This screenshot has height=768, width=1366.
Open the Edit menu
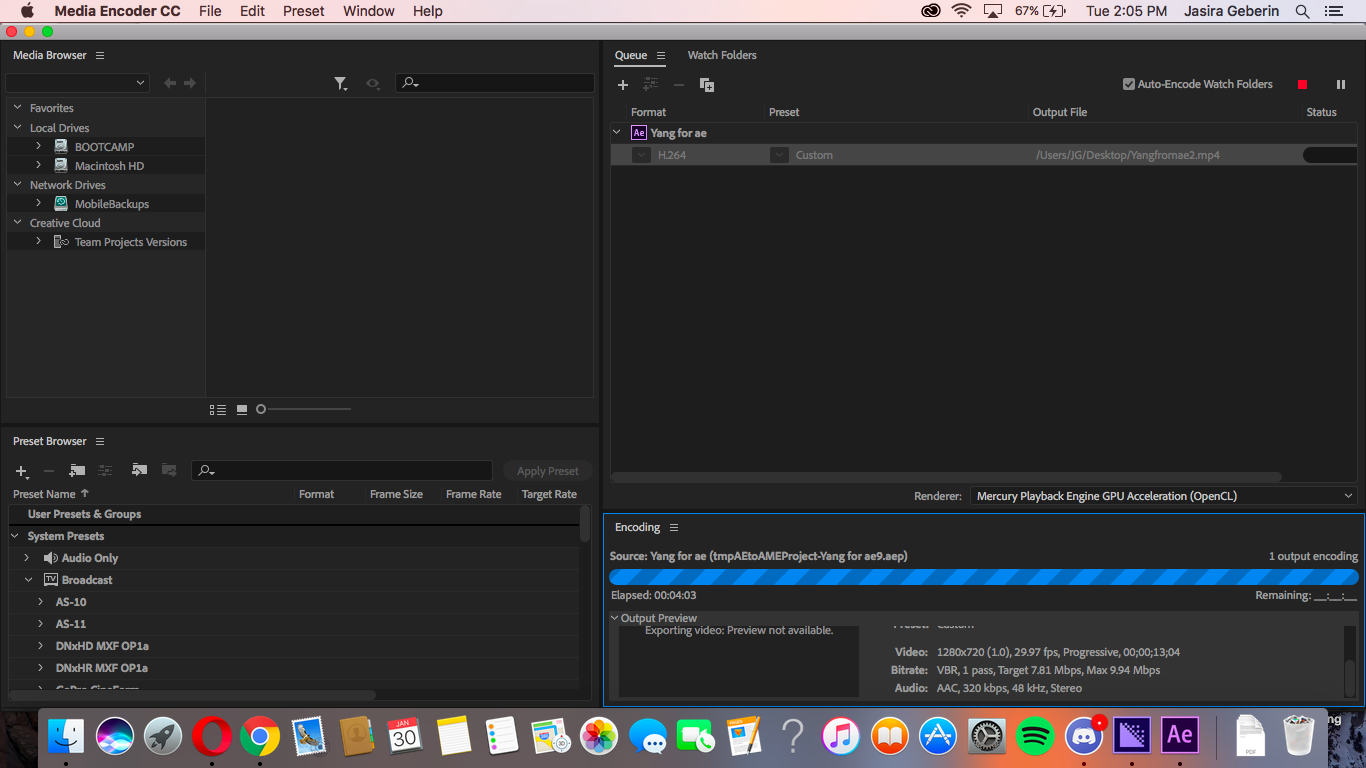click(x=252, y=11)
